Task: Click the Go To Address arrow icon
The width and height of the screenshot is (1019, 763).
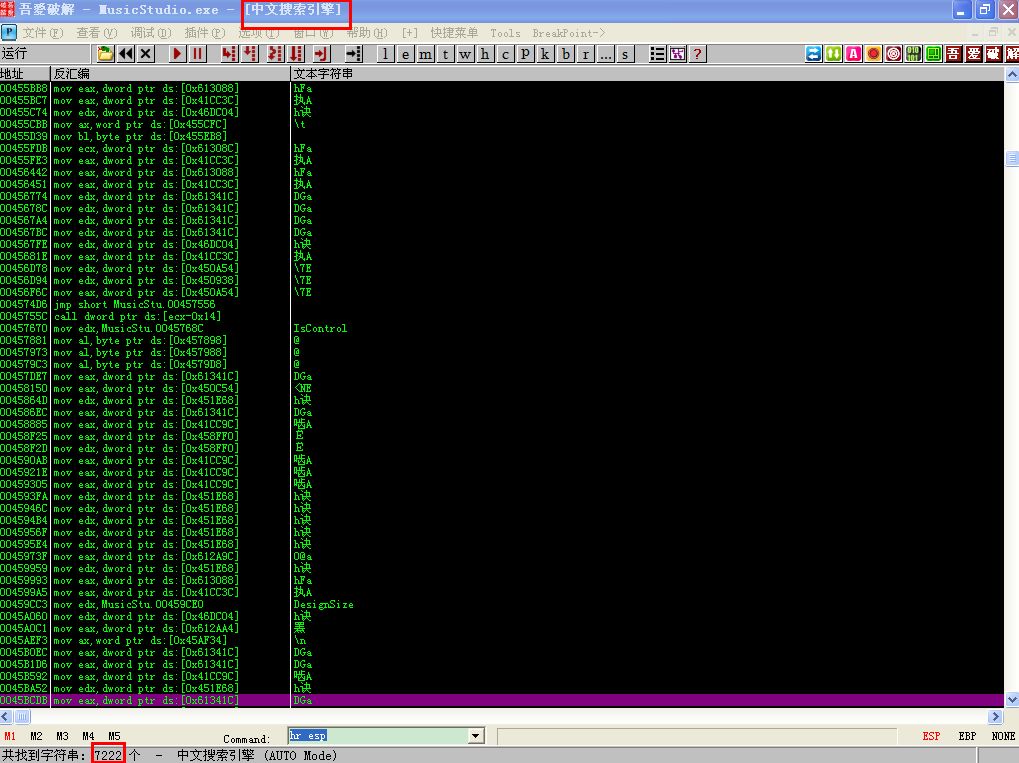Action: (x=354, y=54)
